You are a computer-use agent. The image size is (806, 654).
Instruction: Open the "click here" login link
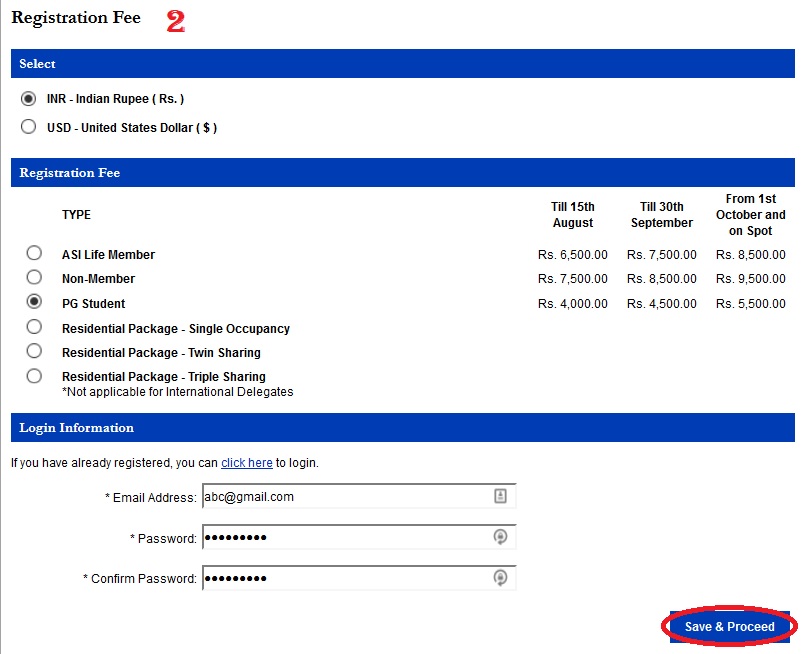point(247,463)
